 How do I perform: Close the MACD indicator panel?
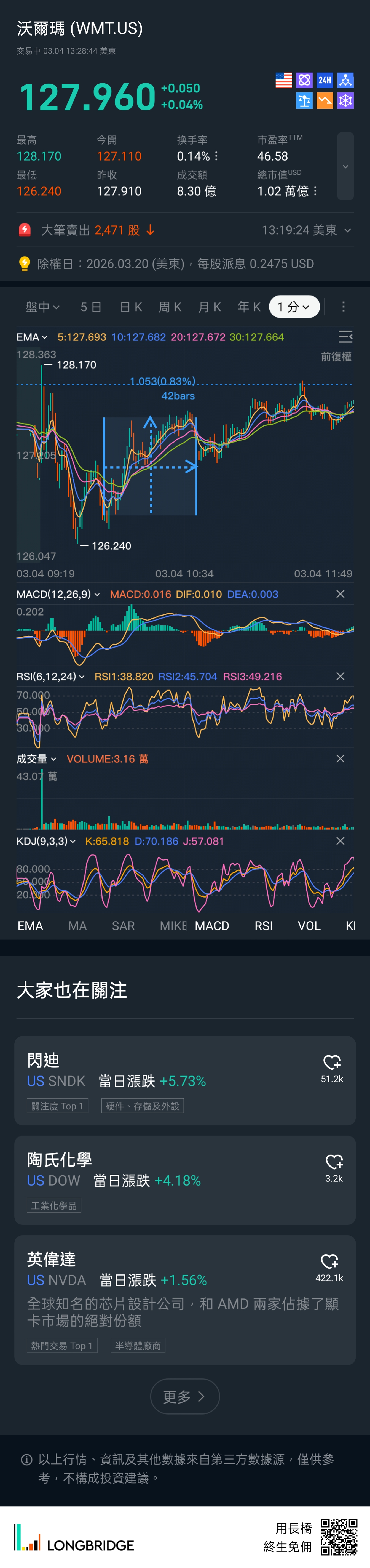(340, 594)
